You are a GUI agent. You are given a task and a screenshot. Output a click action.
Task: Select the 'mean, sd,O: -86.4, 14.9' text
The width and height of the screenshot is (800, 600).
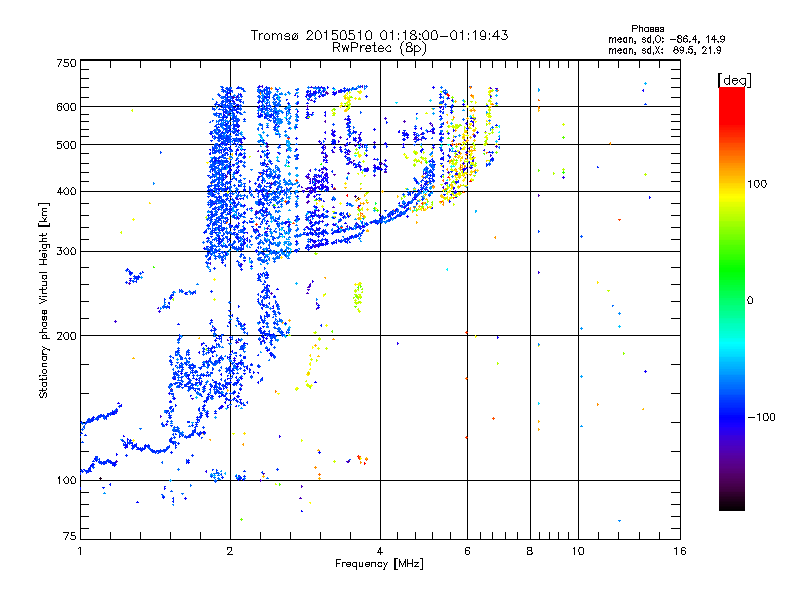point(666,39)
